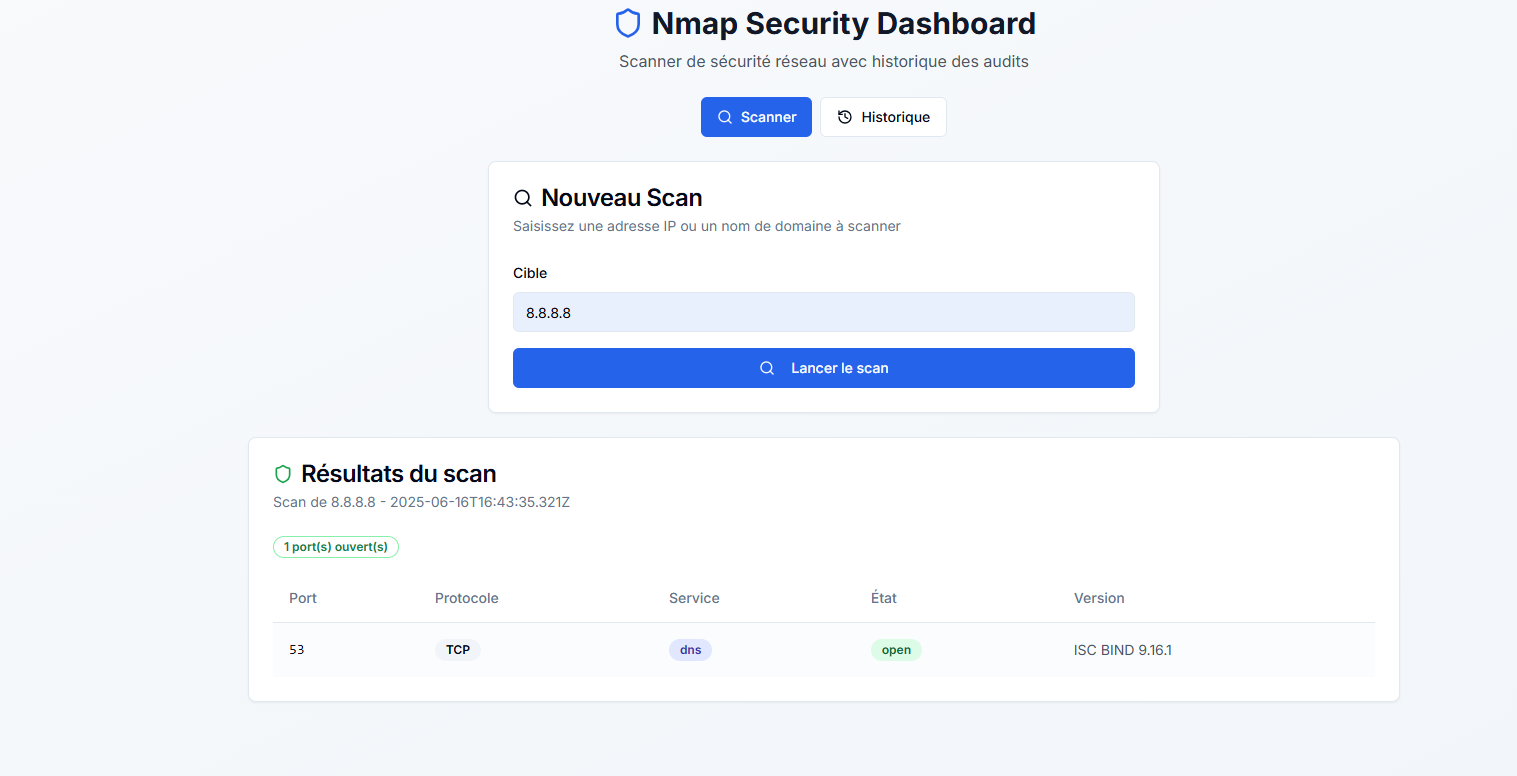Click the Protocole column header
This screenshot has width=1517, height=776.
click(x=466, y=598)
